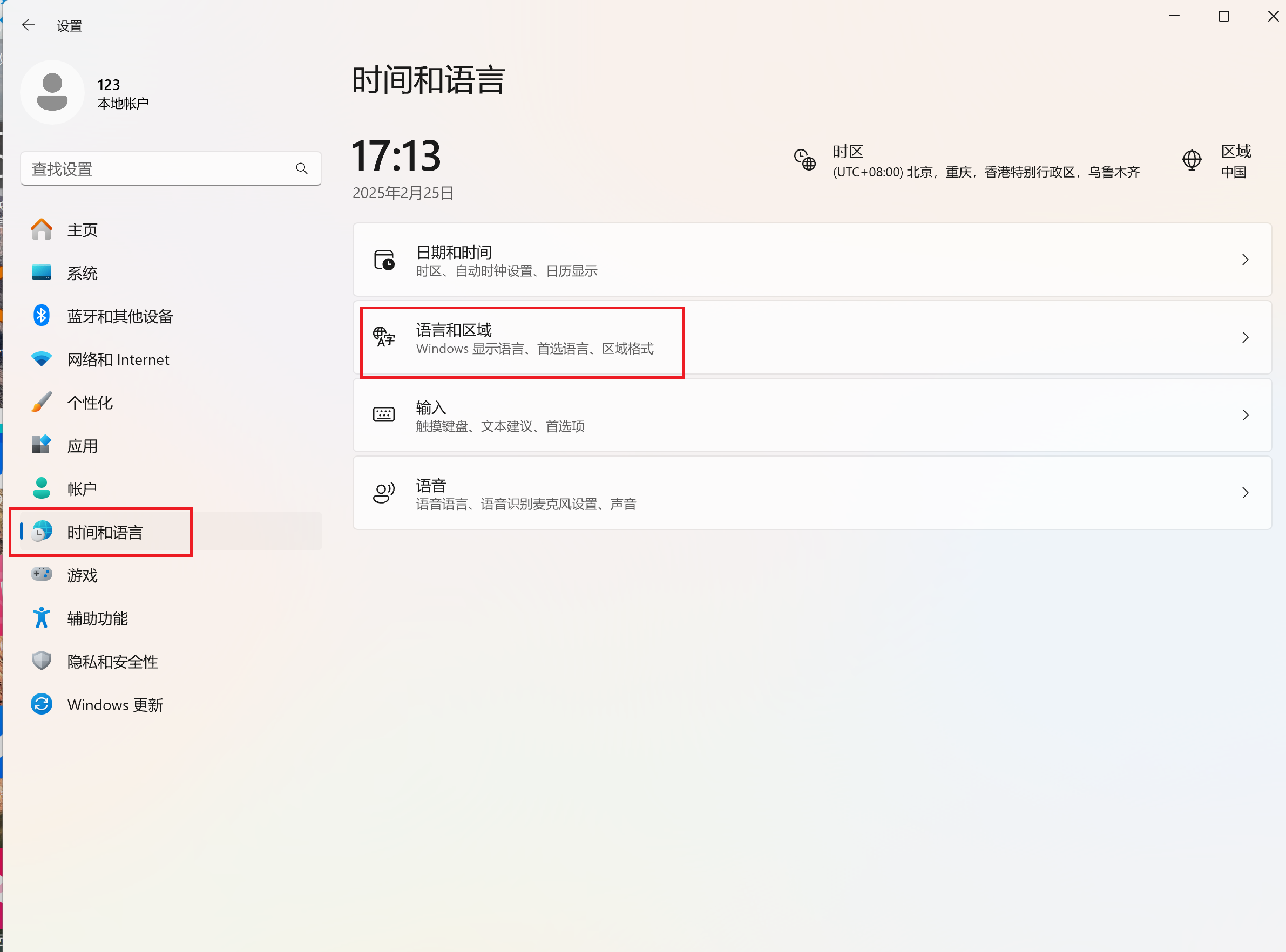Open 个性化 paintbrush icon
This screenshot has width=1286, height=952.
pyautogui.click(x=42, y=402)
